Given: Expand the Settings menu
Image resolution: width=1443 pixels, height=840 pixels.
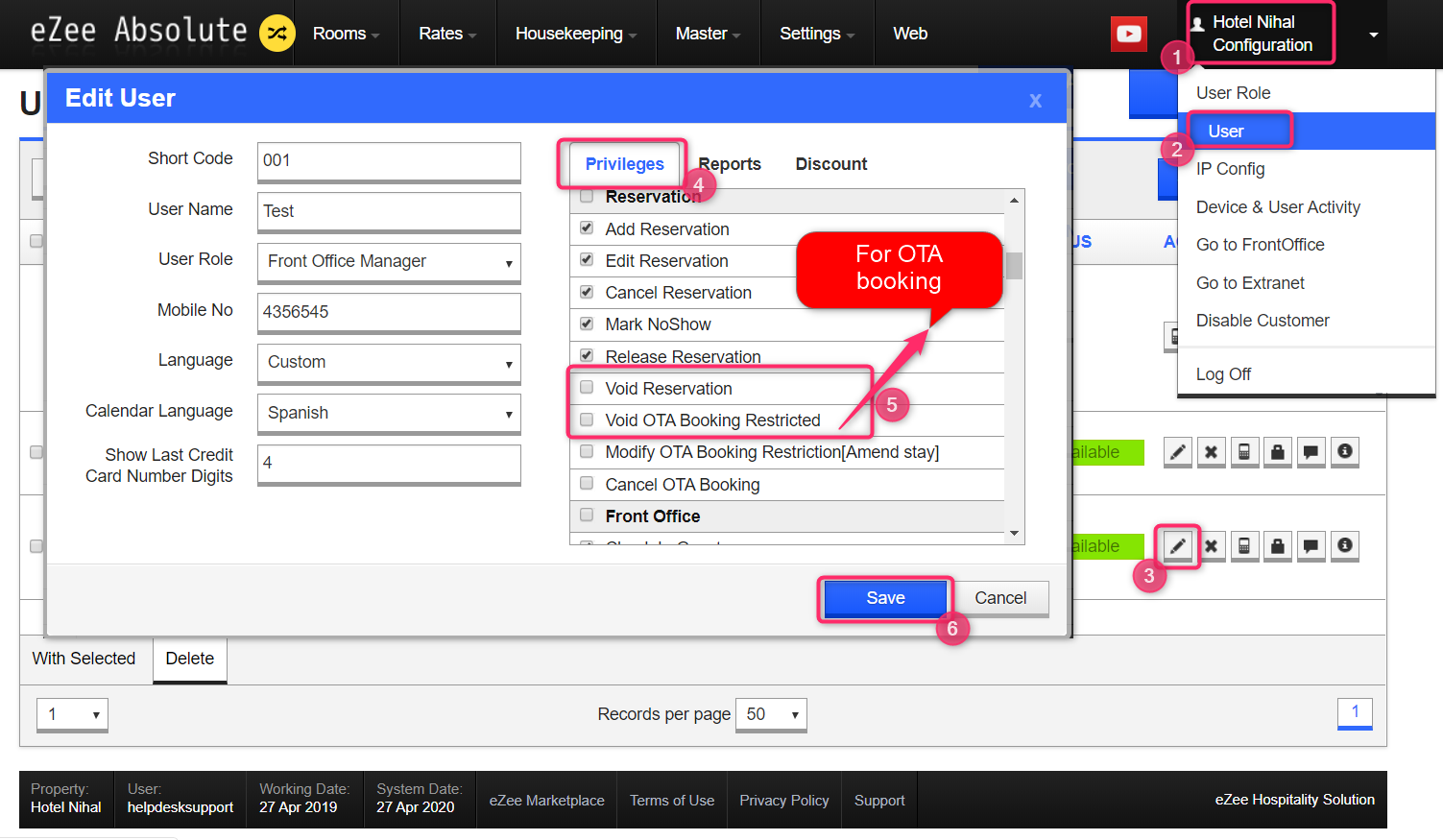Looking at the screenshot, I should click(x=817, y=34).
